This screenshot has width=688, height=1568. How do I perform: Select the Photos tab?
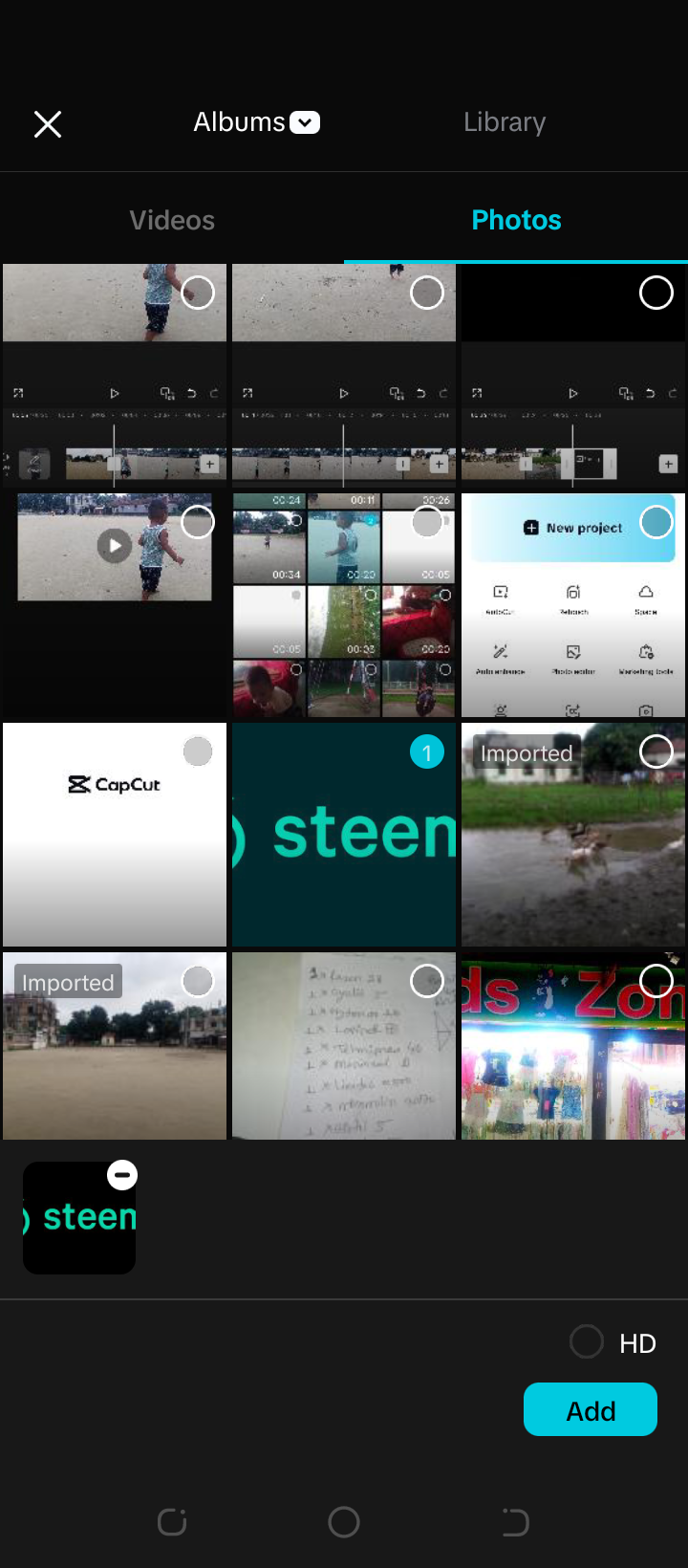516,220
